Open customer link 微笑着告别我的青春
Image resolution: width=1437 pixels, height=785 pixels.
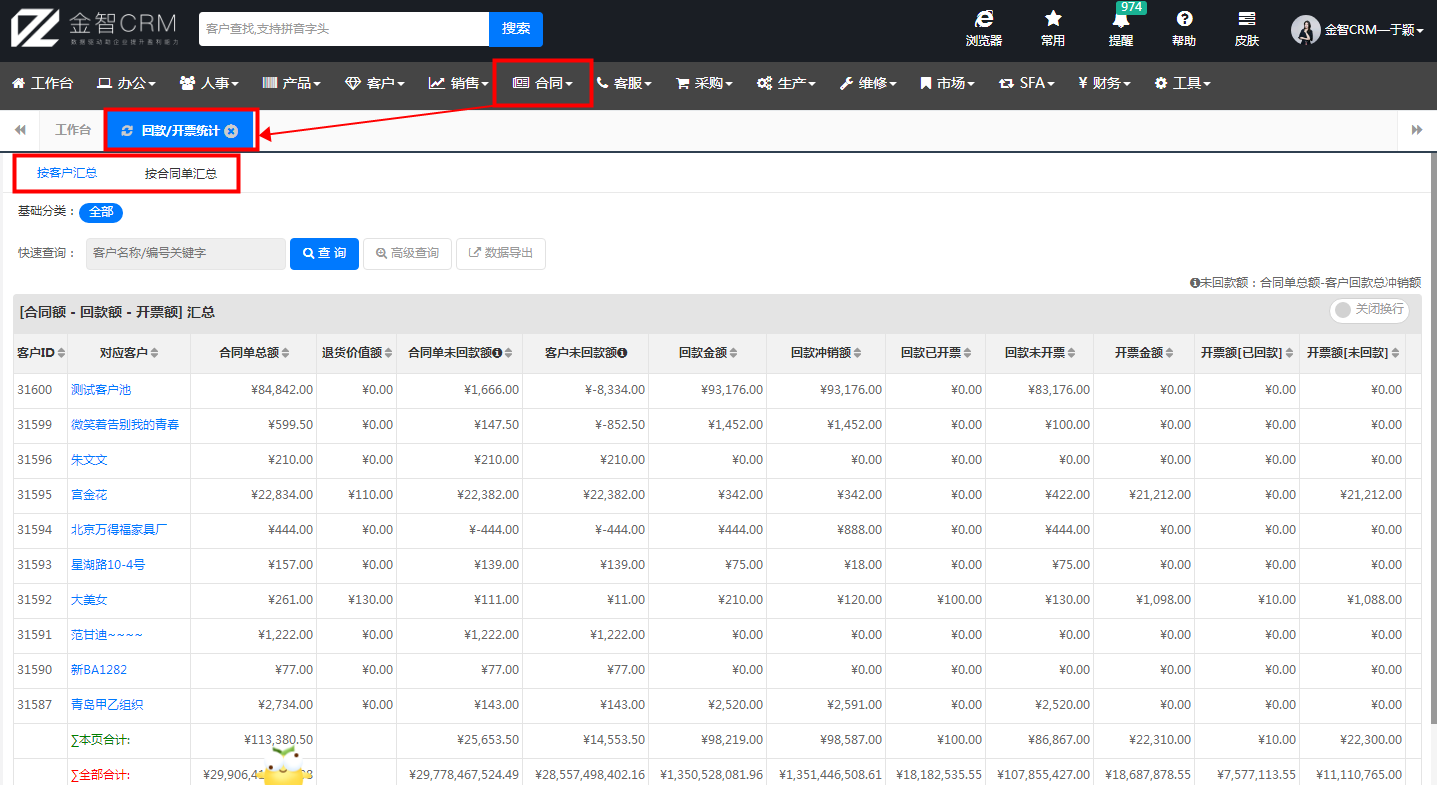125,425
